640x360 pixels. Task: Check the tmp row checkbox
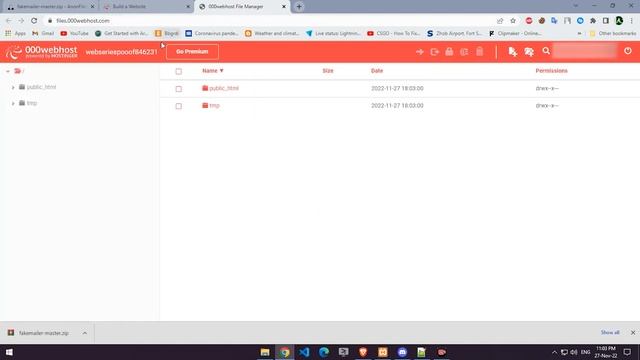pos(178,106)
